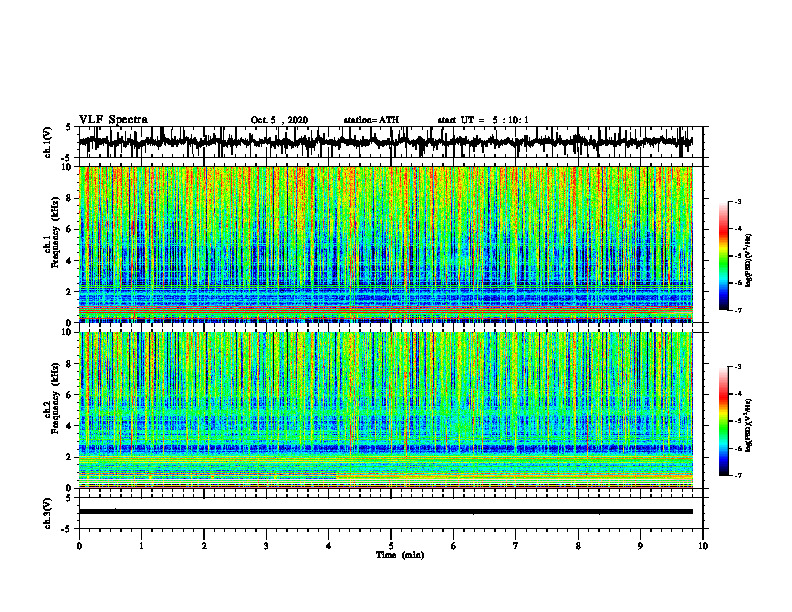Click the ch.1 colorbar gradient scale
Screen dimensions: 792x612
click(x=723, y=256)
